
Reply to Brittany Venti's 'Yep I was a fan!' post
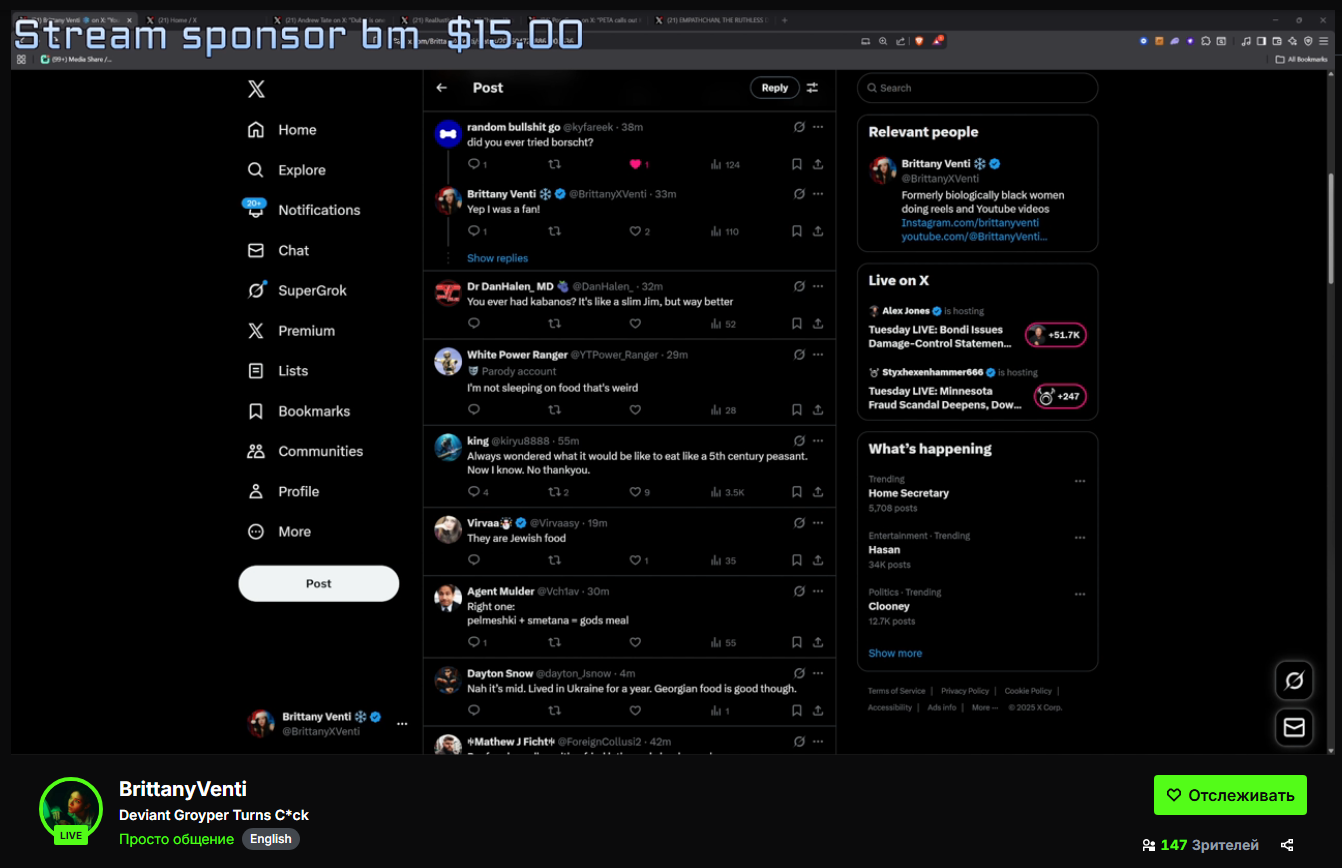coord(474,231)
